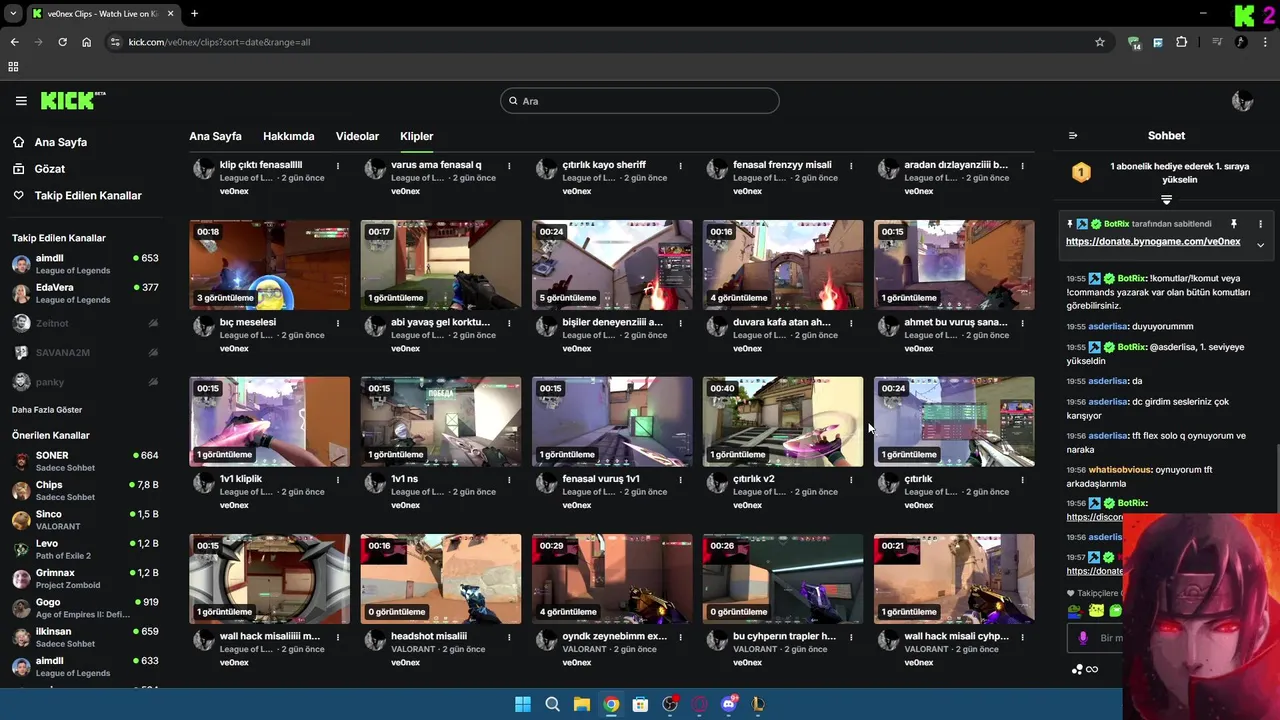This screenshot has height=720, width=1280.
Task: Open EdaVera followed channel
Action: [x=85, y=293]
